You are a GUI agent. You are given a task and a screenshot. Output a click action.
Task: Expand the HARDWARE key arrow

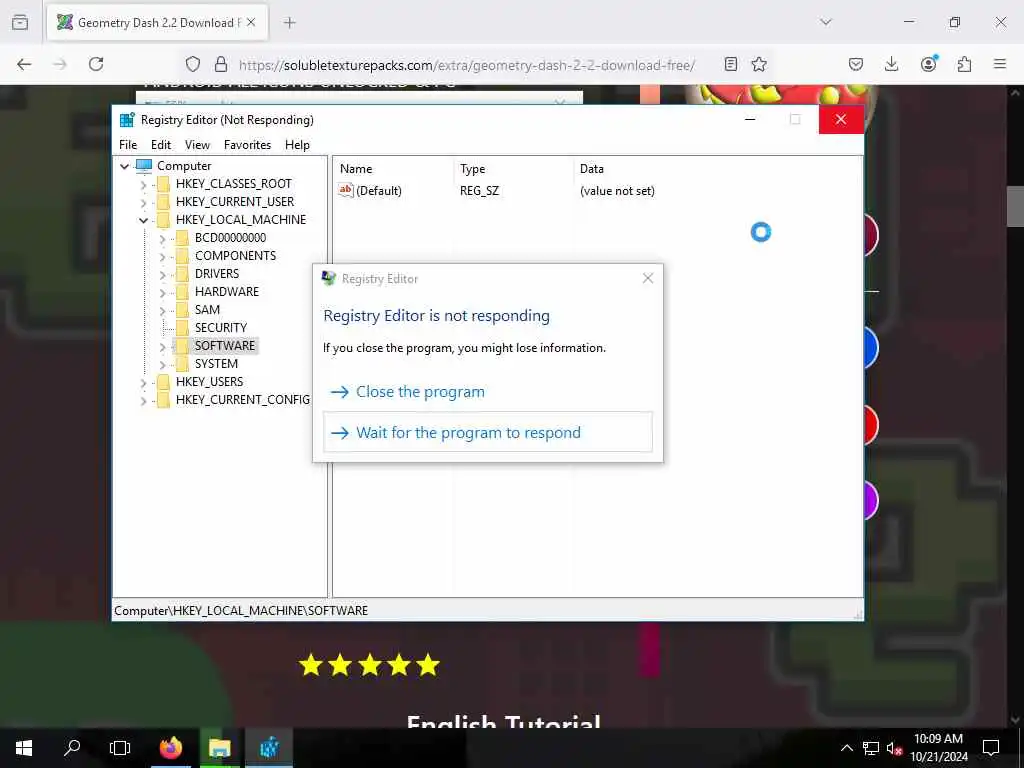click(x=163, y=293)
